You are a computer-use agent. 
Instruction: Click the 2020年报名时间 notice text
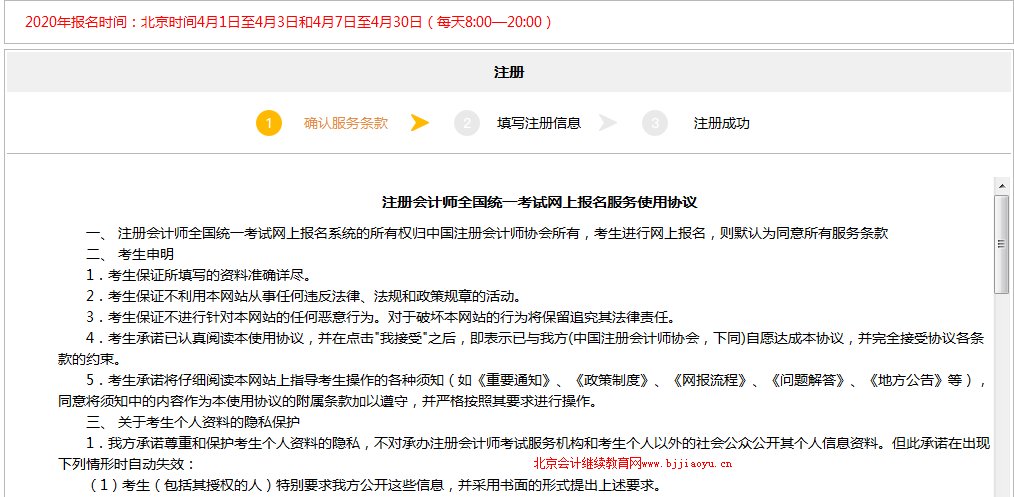(288, 22)
